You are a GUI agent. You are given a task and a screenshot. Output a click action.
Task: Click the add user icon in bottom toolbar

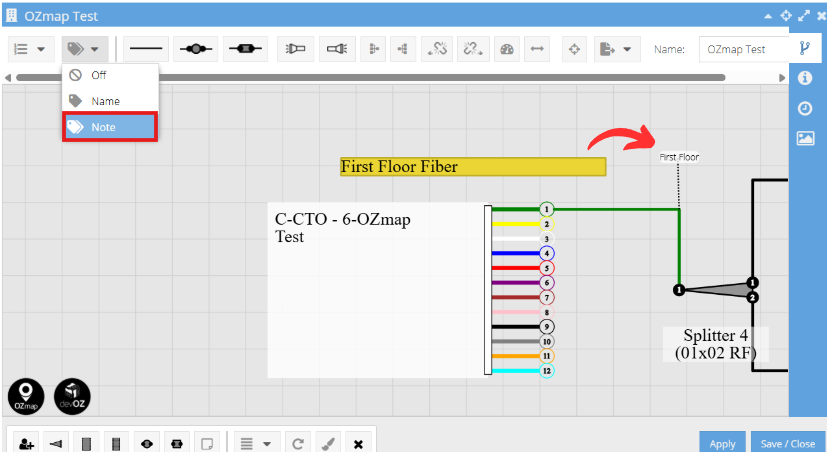[x=26, y=444]
